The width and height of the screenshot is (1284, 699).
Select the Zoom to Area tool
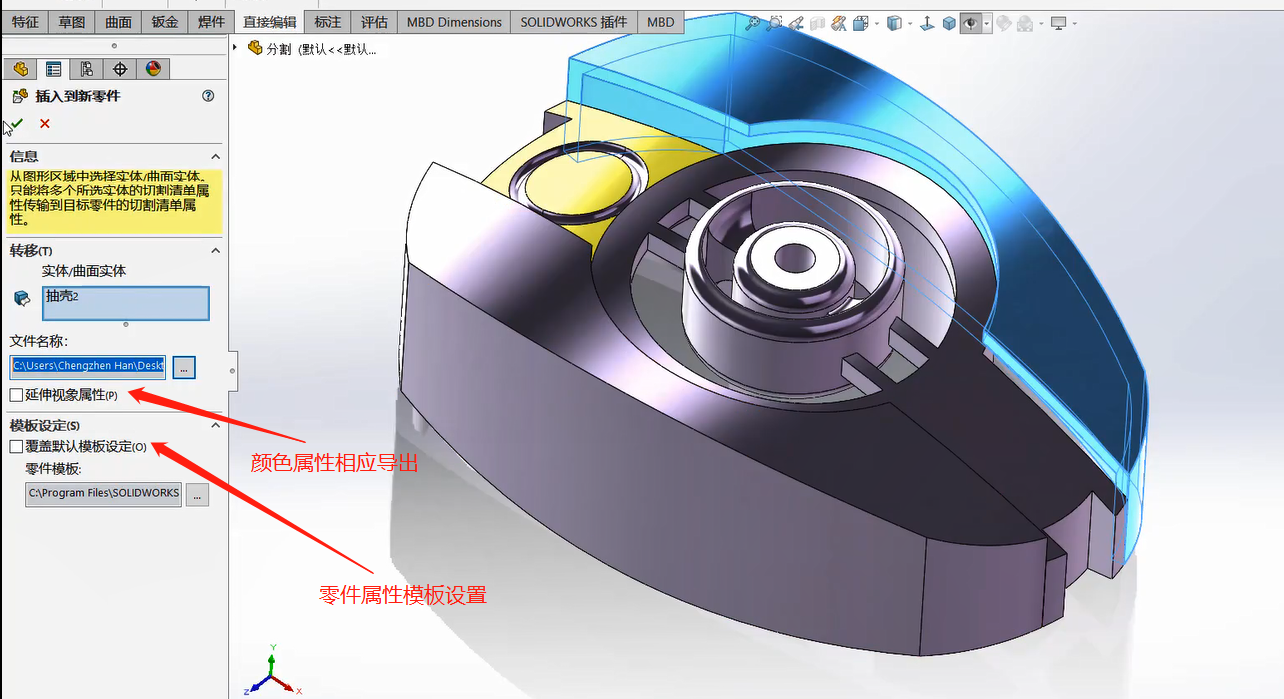[774, 23]
